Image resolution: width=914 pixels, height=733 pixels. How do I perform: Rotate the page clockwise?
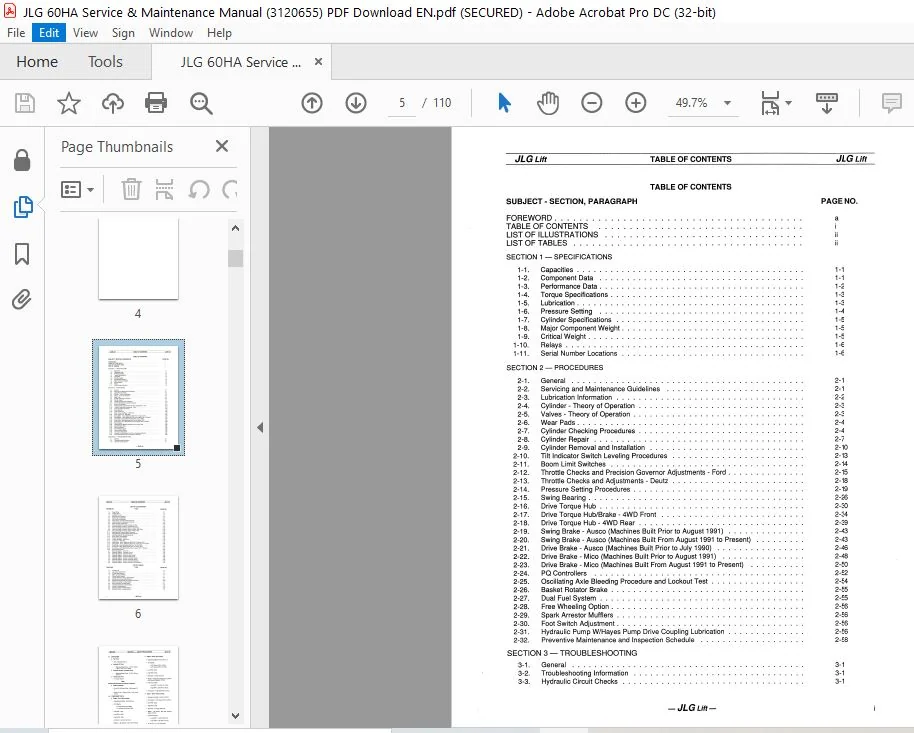230,190
